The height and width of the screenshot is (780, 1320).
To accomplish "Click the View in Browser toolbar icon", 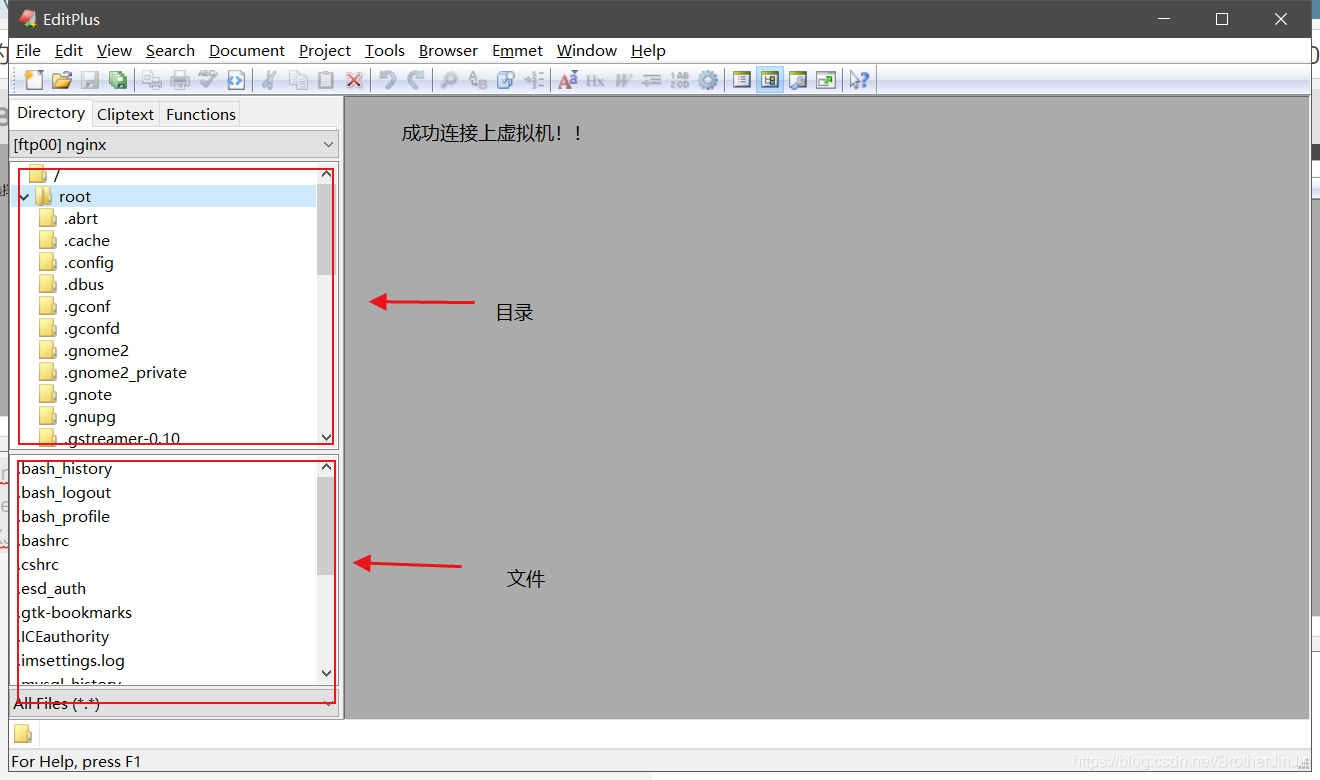I will (236, 80).
